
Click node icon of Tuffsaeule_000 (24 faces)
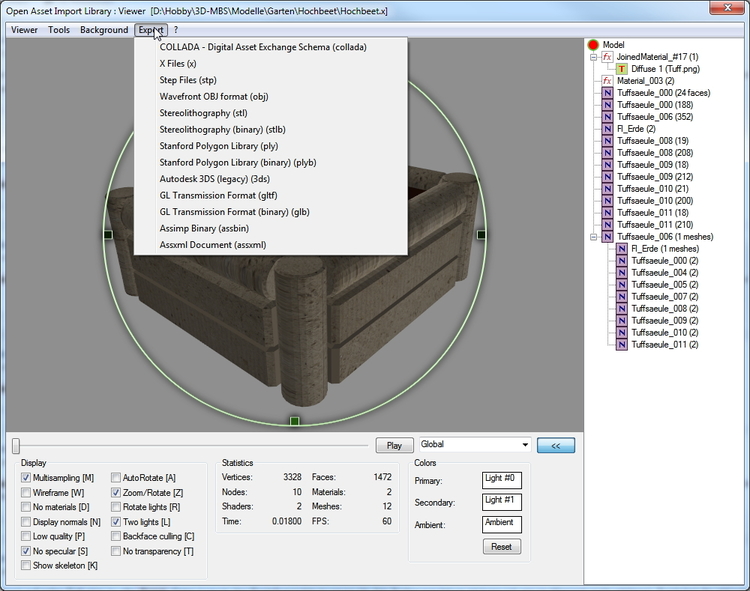607,93
